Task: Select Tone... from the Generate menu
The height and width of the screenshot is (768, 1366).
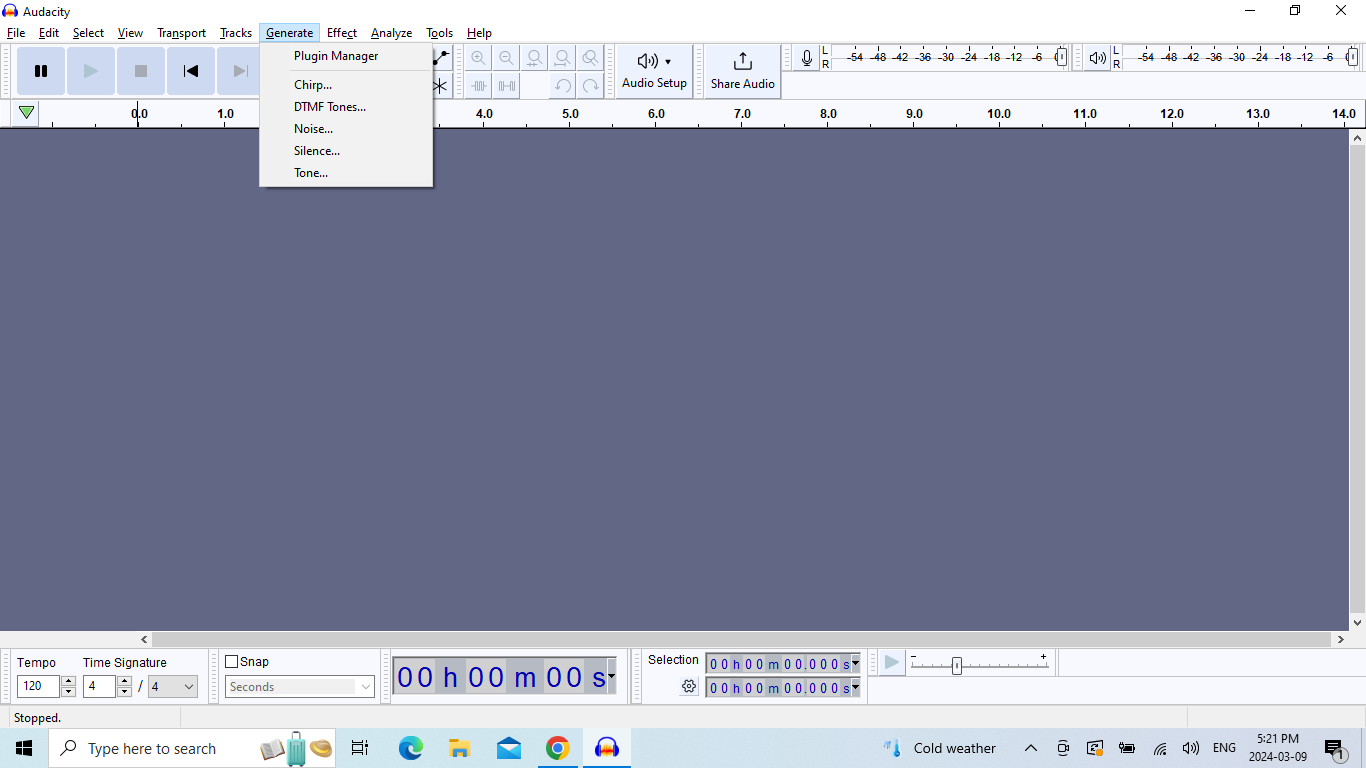Action: (310, 173)
